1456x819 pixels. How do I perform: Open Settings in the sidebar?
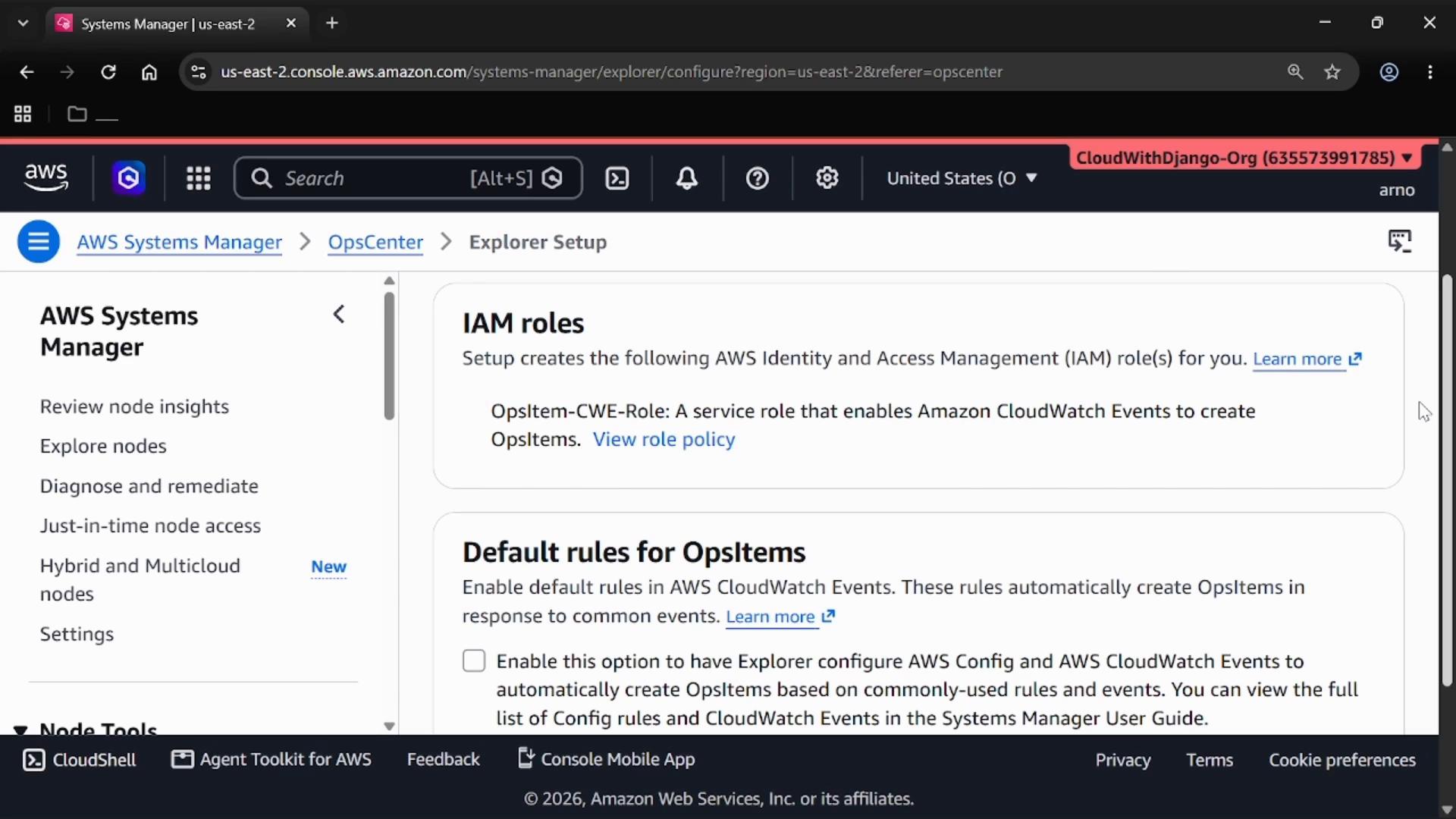click(x=77, y=634)
